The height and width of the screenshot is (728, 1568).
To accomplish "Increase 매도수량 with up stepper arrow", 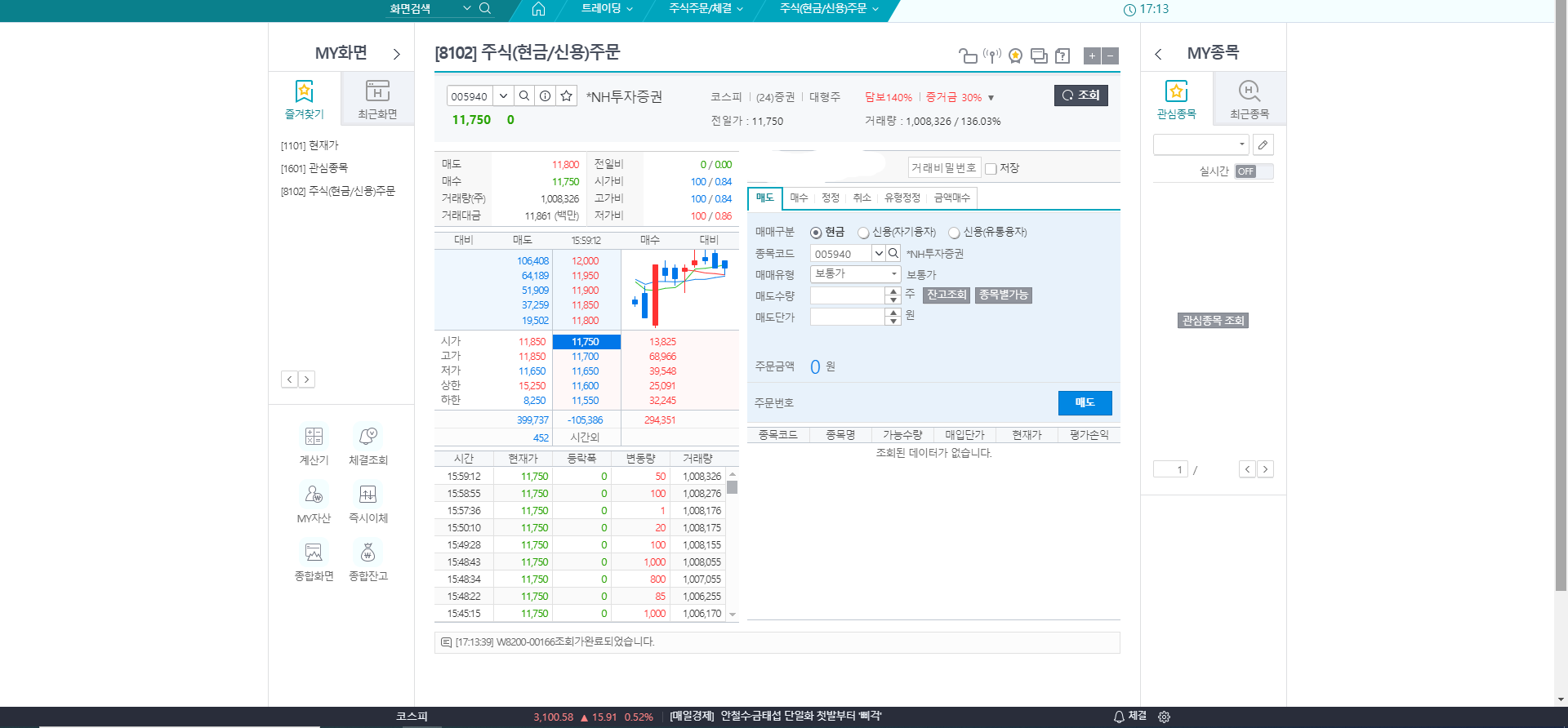I will pos(893,291).
